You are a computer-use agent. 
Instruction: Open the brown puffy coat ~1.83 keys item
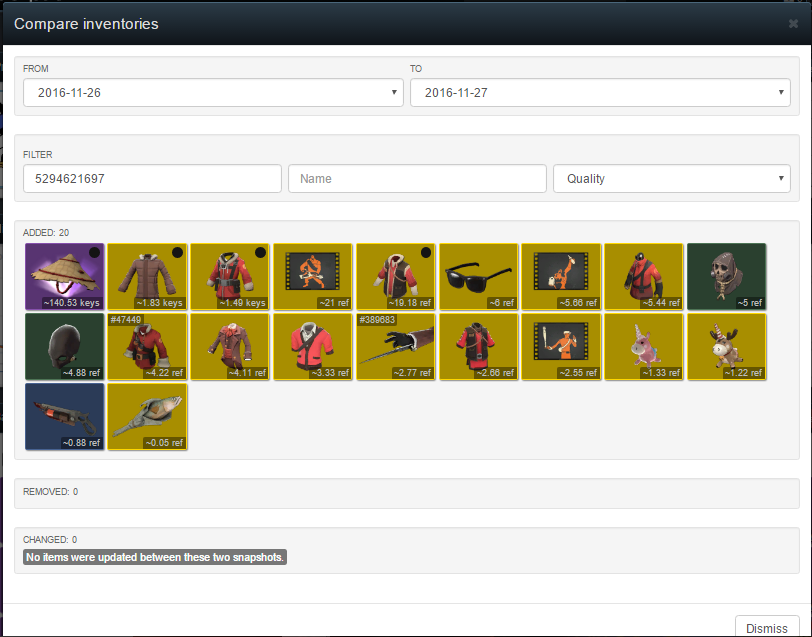pyautogui.click(x=148, y=277)
